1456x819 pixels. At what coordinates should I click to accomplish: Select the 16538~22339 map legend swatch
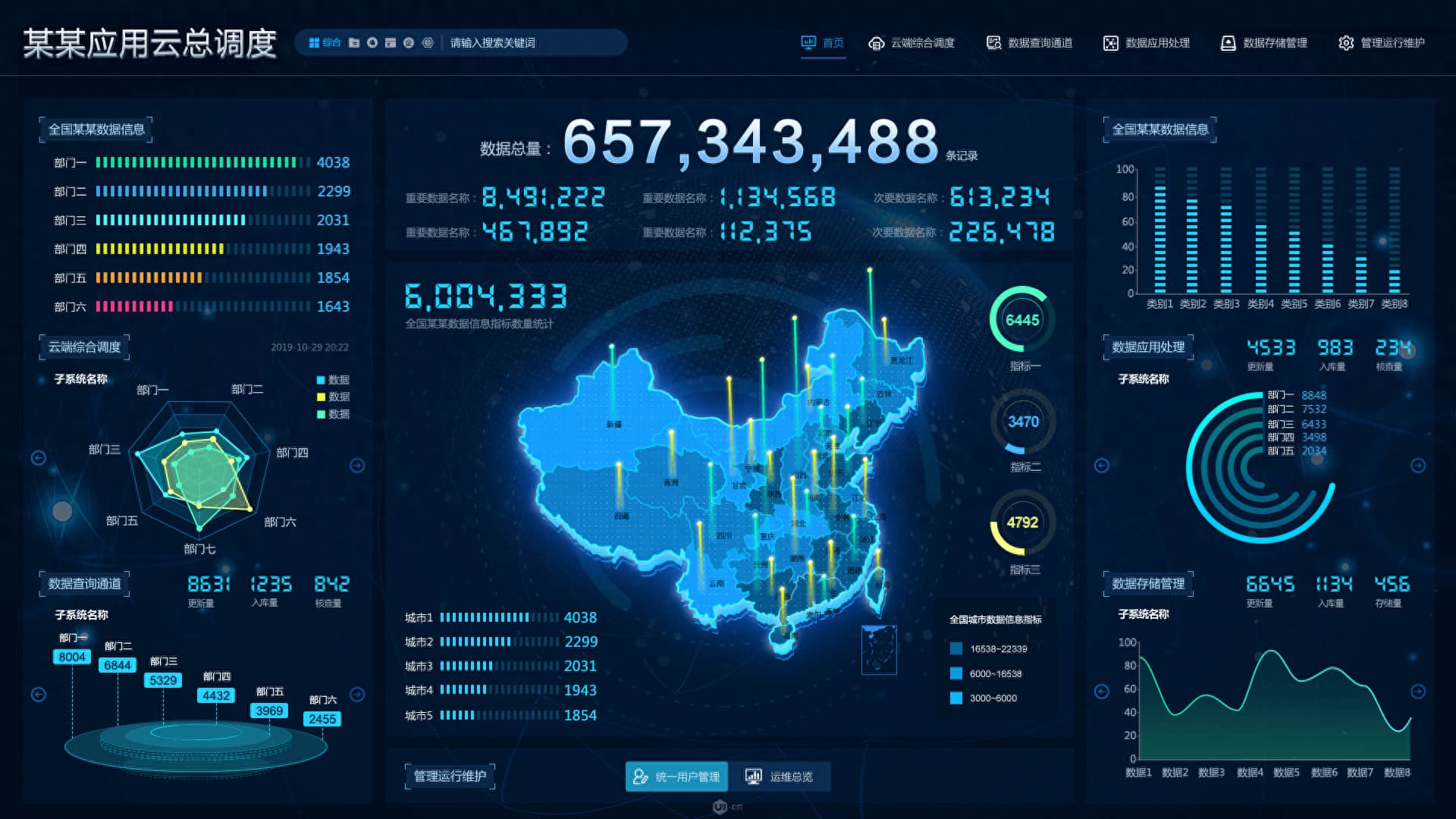[x=956, y=649]
